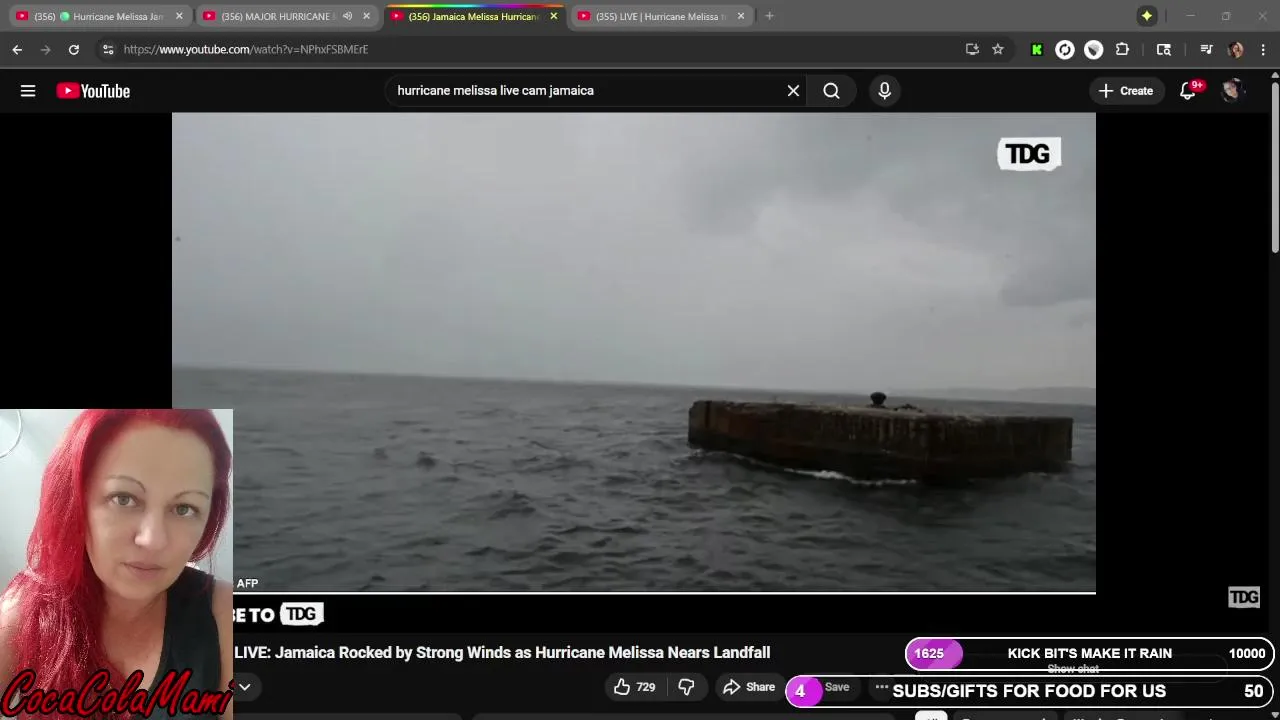
Task: Focus the browser address bar URL
Action: (246, 49)
